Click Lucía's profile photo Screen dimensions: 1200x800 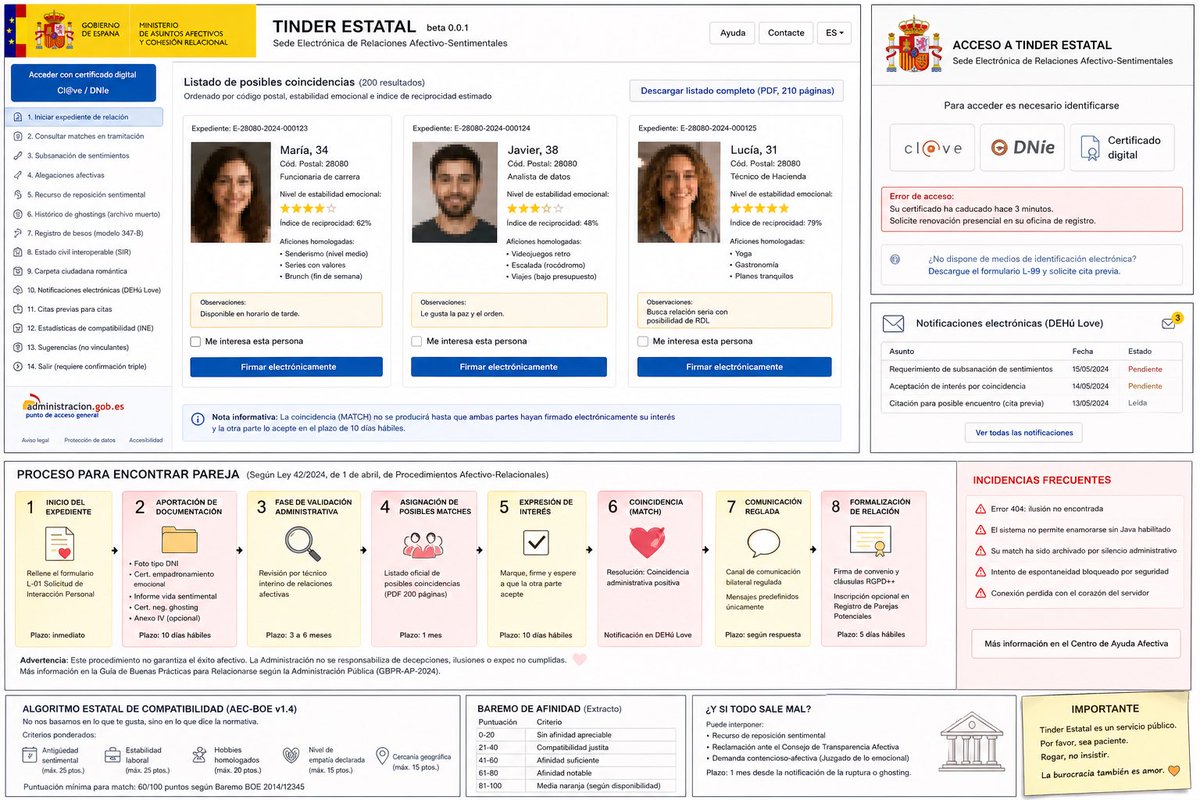coord(678,192)
